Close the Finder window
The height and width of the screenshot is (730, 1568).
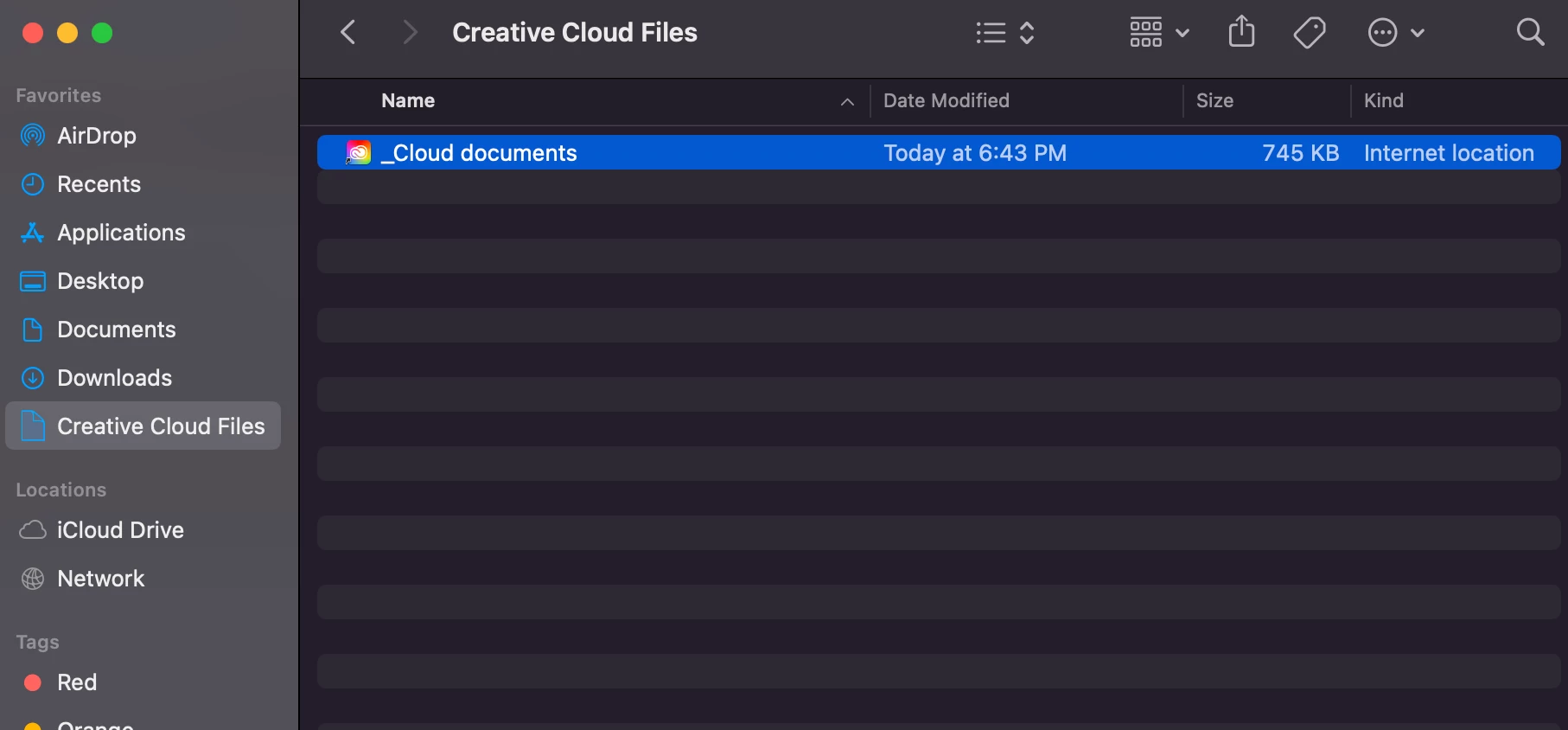click(x=33, y=33)
